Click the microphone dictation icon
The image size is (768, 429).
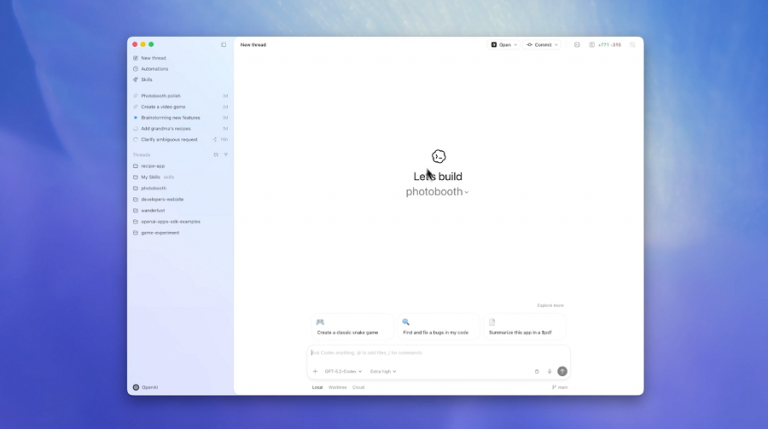[549, 371]
